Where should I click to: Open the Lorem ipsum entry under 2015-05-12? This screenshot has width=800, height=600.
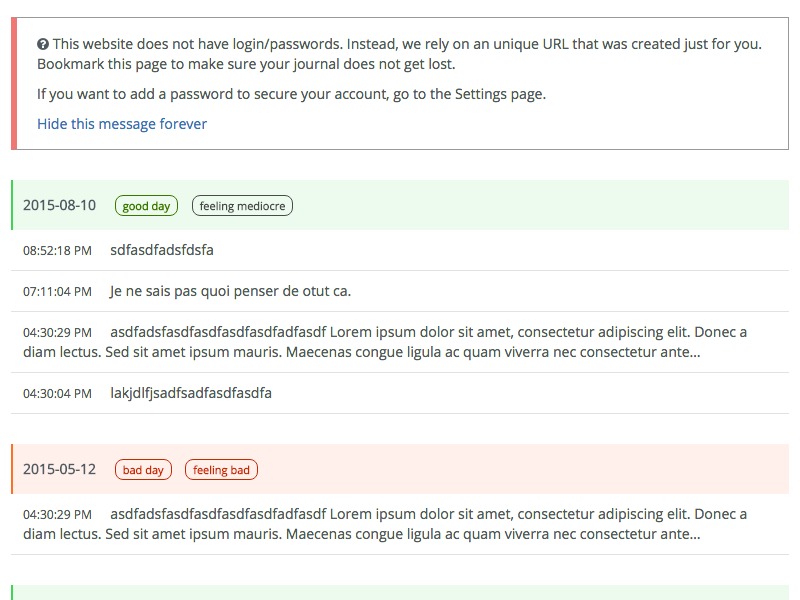pos(400,524)
